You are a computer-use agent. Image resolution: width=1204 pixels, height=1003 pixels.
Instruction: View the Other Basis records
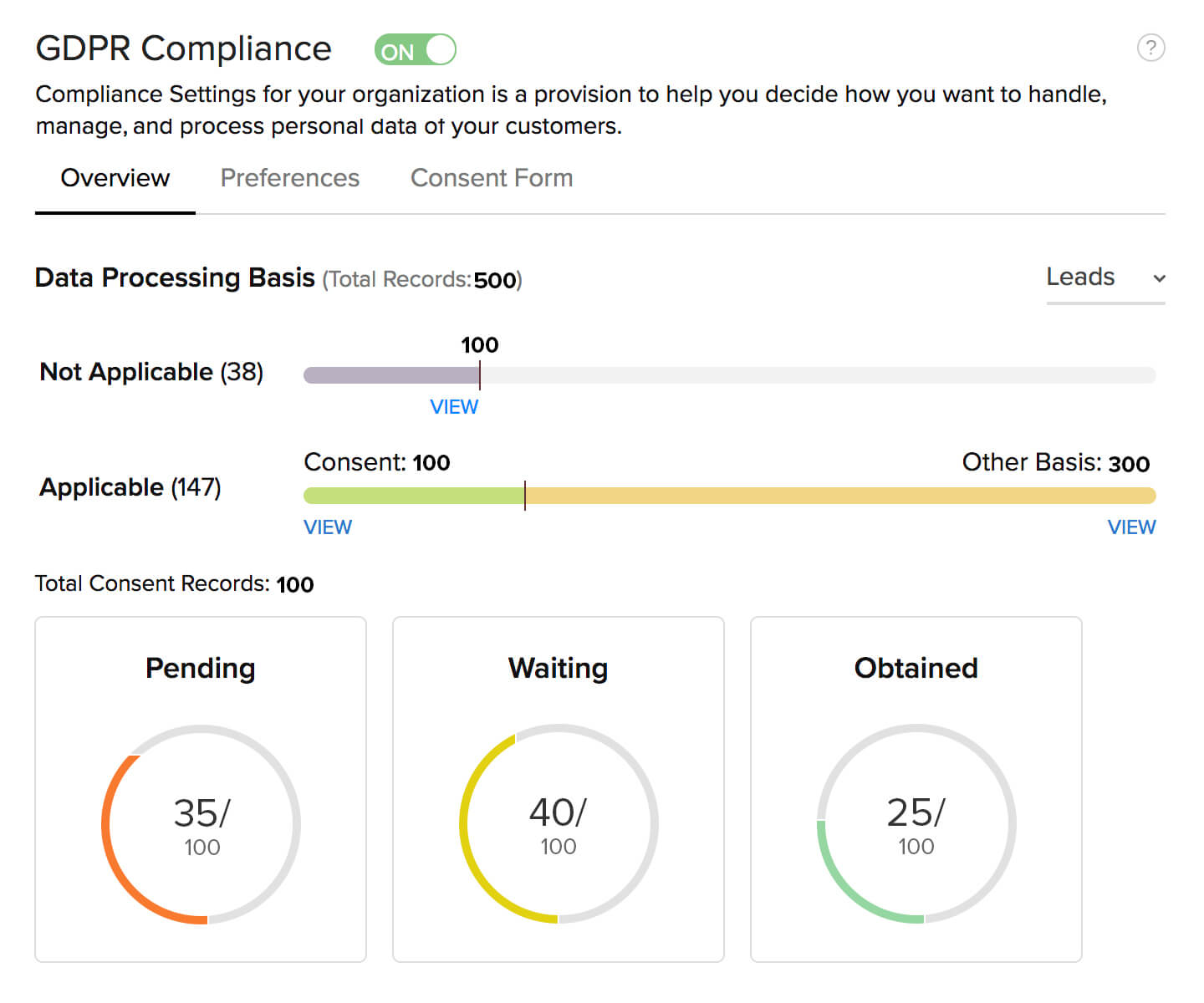pos(1131,527)
